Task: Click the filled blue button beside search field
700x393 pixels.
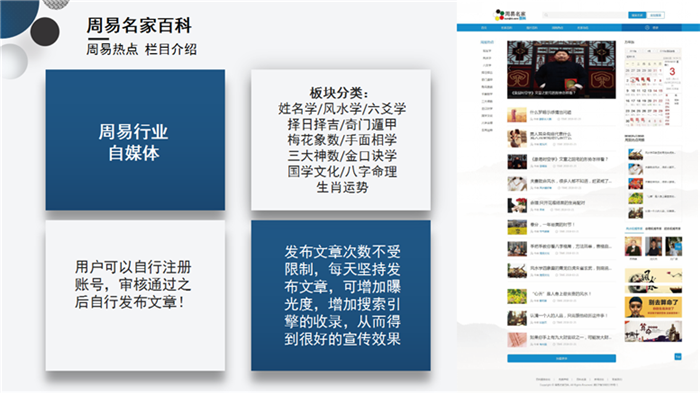Action: coord(637,15)
